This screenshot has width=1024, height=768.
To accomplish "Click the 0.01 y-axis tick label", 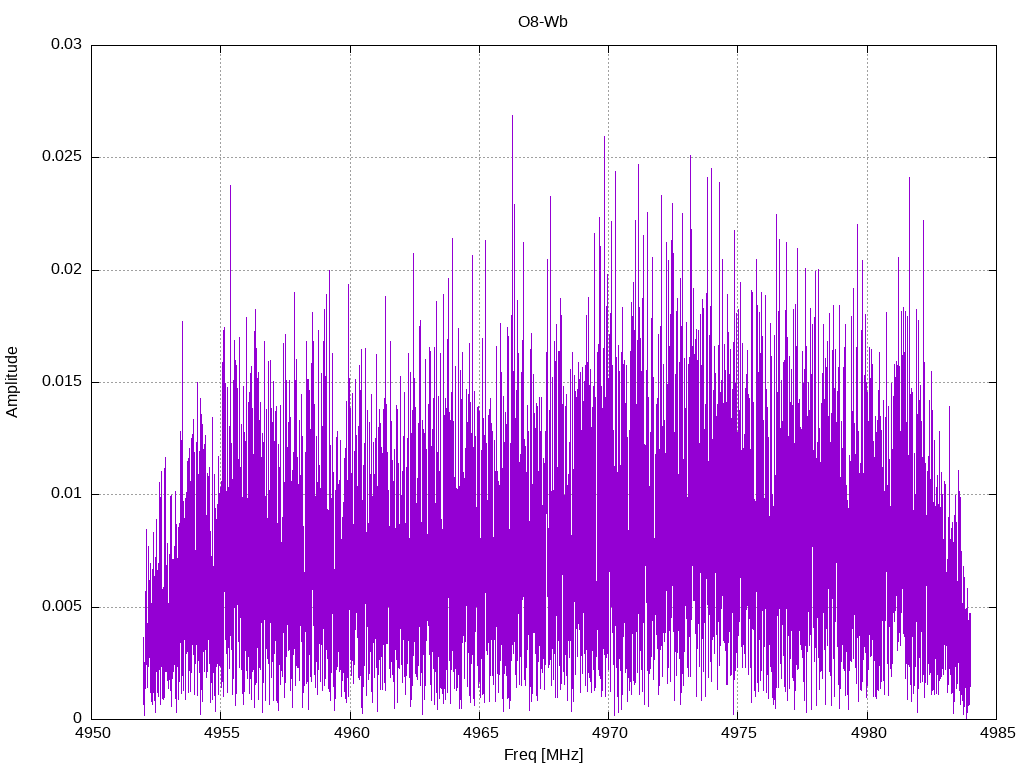I will coord(67,494).
